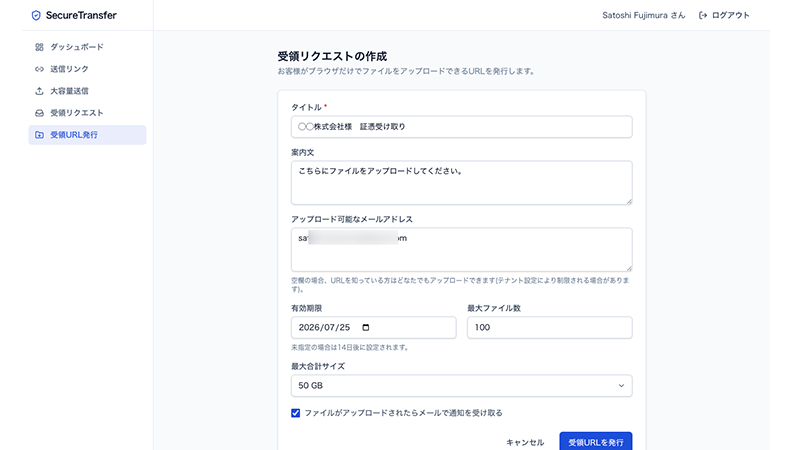
Task: Click the SecureTransfer brand name text
Action: click(x=81, y=15)
